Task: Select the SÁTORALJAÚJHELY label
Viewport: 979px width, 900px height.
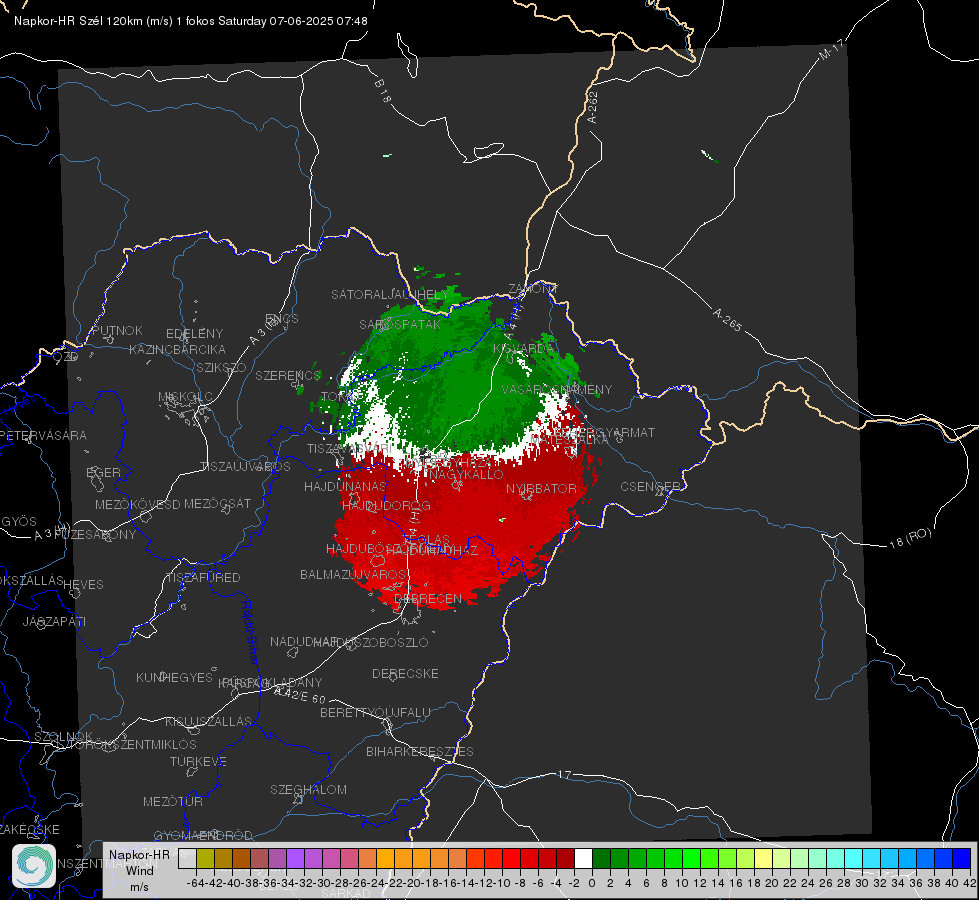Action: point(390,294)
